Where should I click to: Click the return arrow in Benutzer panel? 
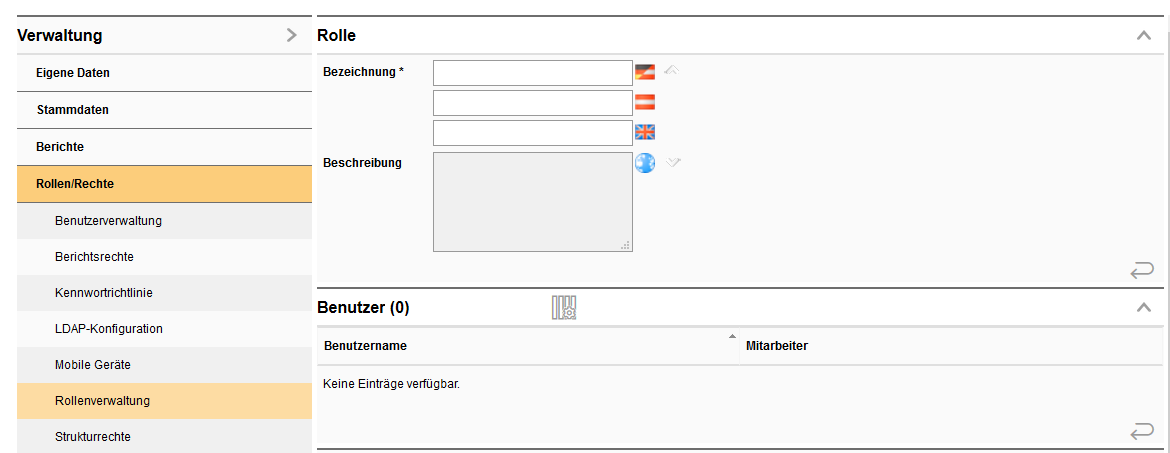point(1141,431)
